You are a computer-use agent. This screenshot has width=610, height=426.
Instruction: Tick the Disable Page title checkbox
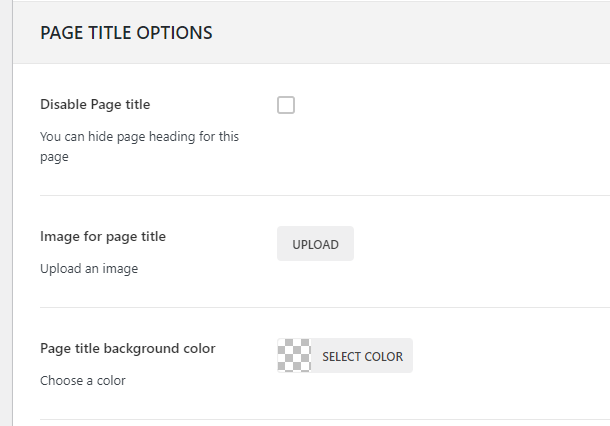286,105
